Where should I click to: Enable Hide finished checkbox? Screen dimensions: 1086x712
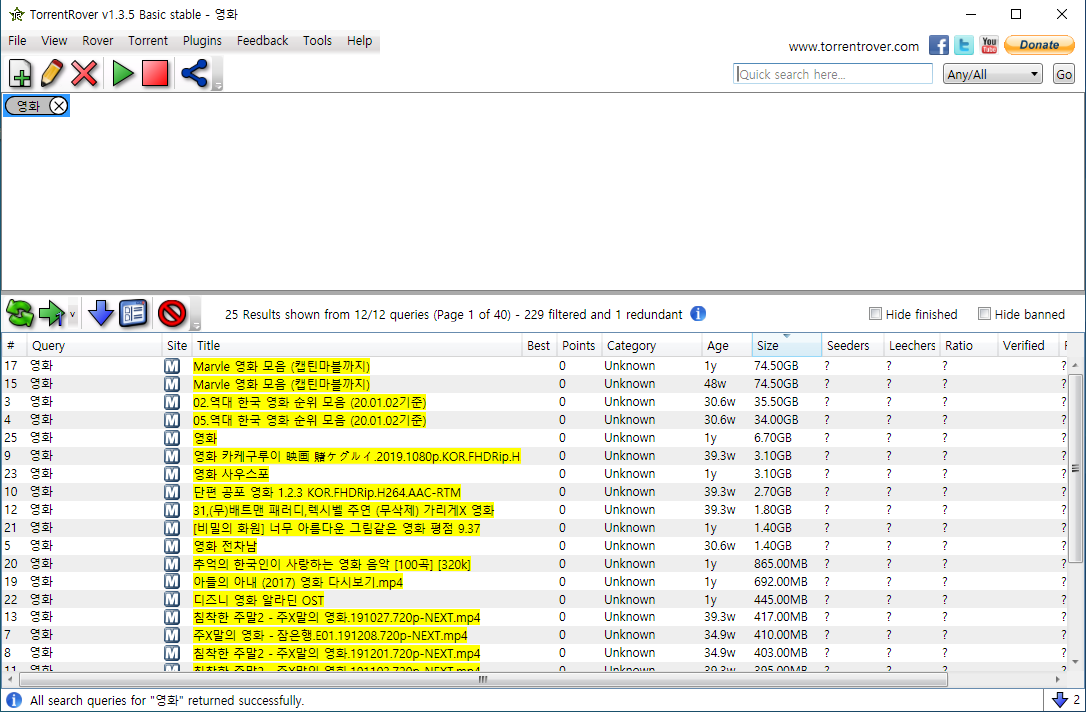pos(875,314)
